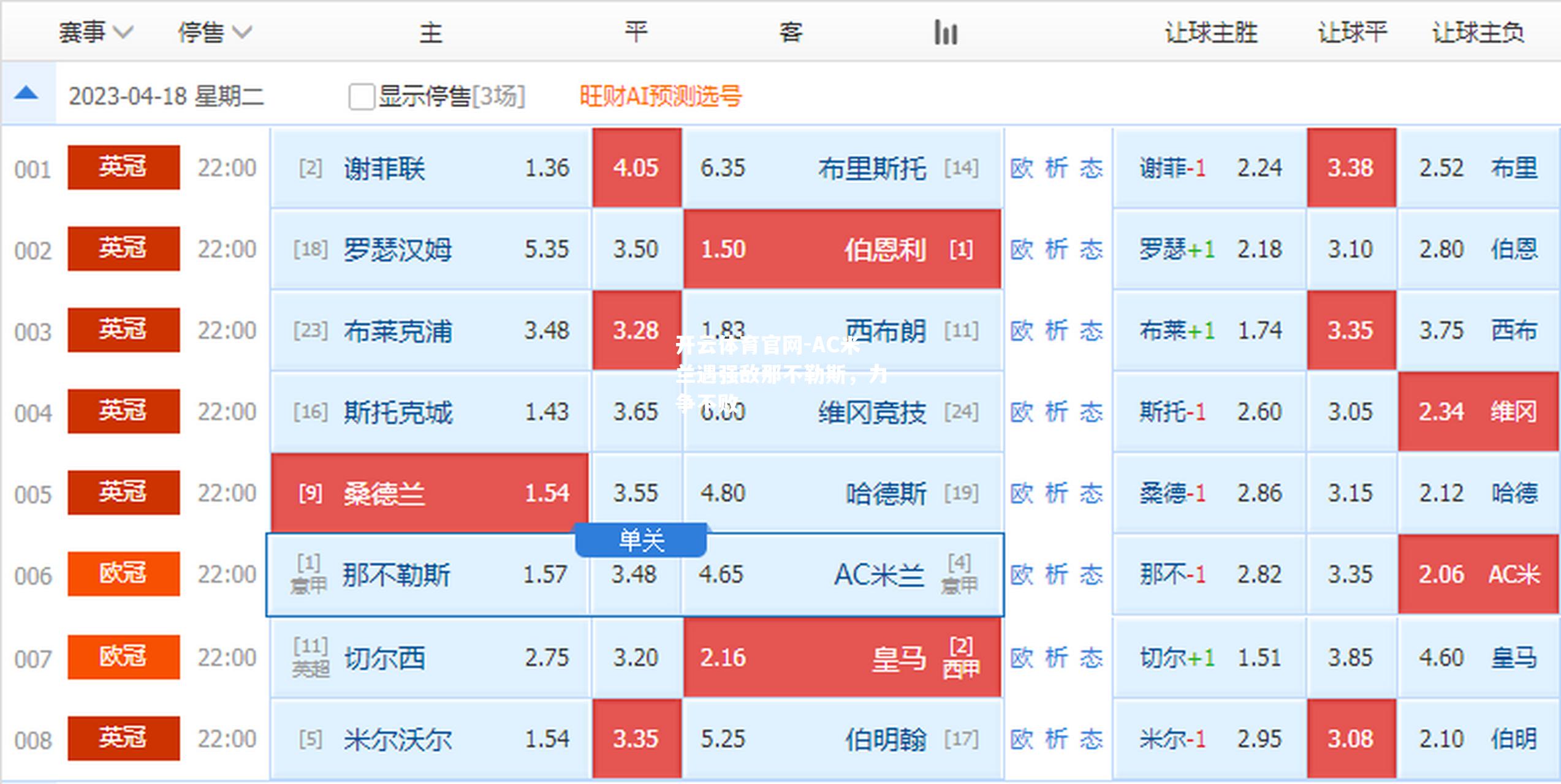Viewport: 1561px width, 784px height.
Task: Open the 停售 filter dropdown
Action: click(215, 32)
